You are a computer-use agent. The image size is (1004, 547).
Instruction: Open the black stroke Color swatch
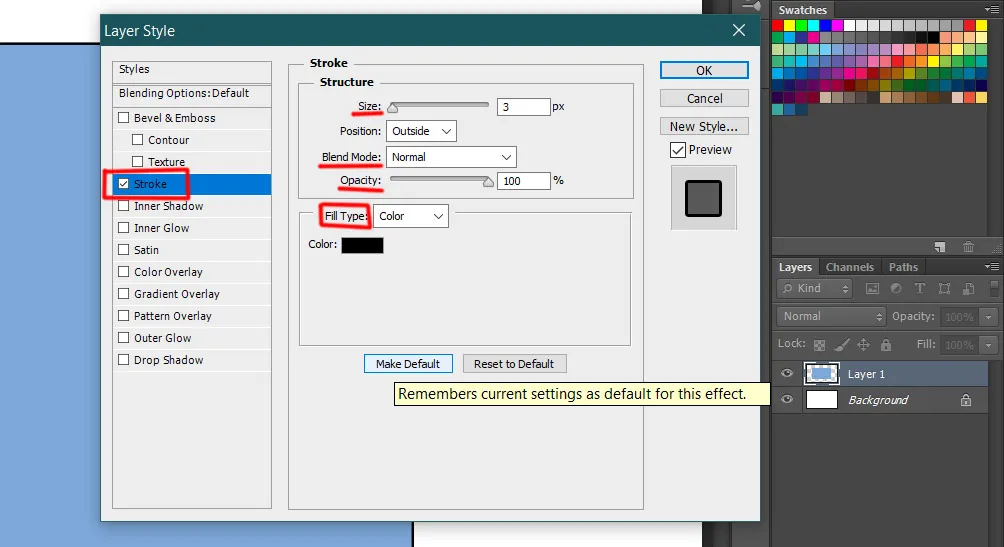362,245
